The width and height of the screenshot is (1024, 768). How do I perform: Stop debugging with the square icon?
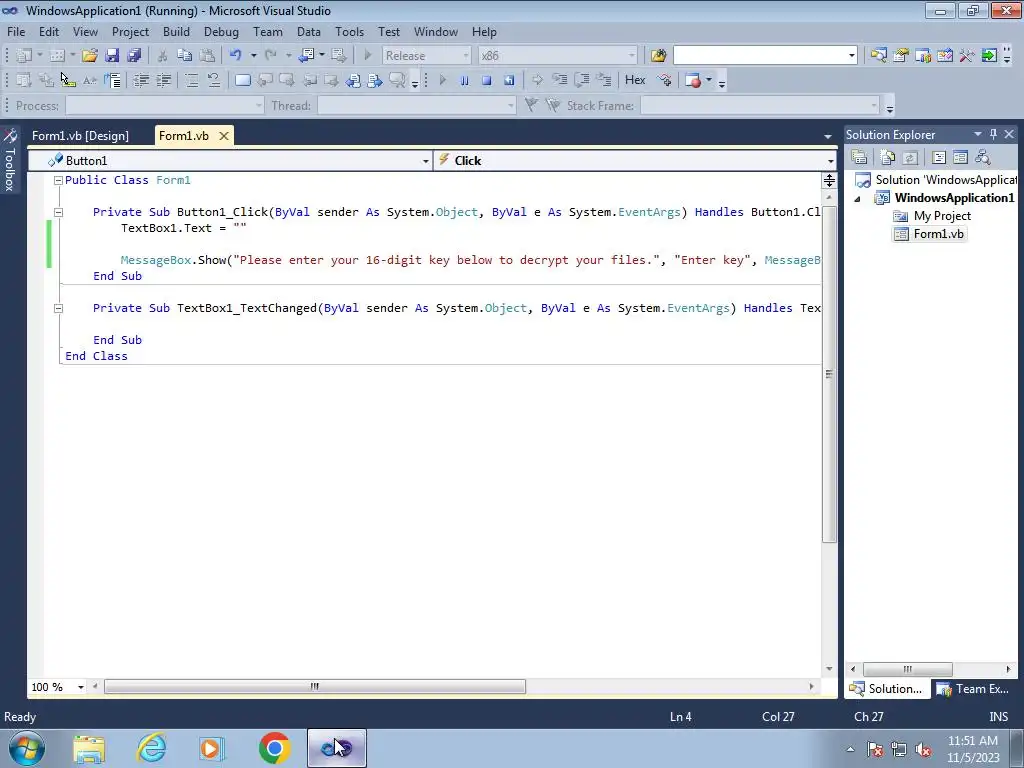[487, 80]
